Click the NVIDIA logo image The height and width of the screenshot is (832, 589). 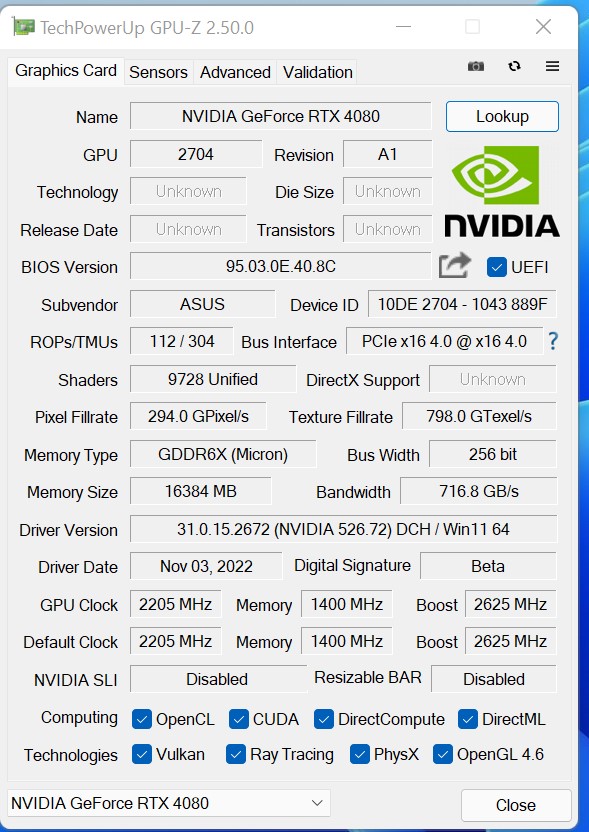[502, 192]
